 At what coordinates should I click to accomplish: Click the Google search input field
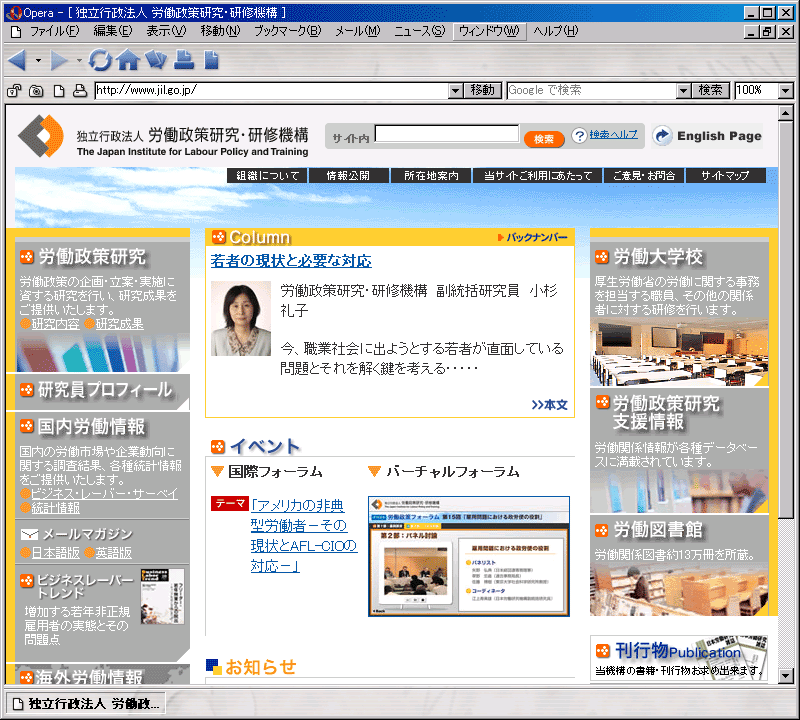[592, 91]
